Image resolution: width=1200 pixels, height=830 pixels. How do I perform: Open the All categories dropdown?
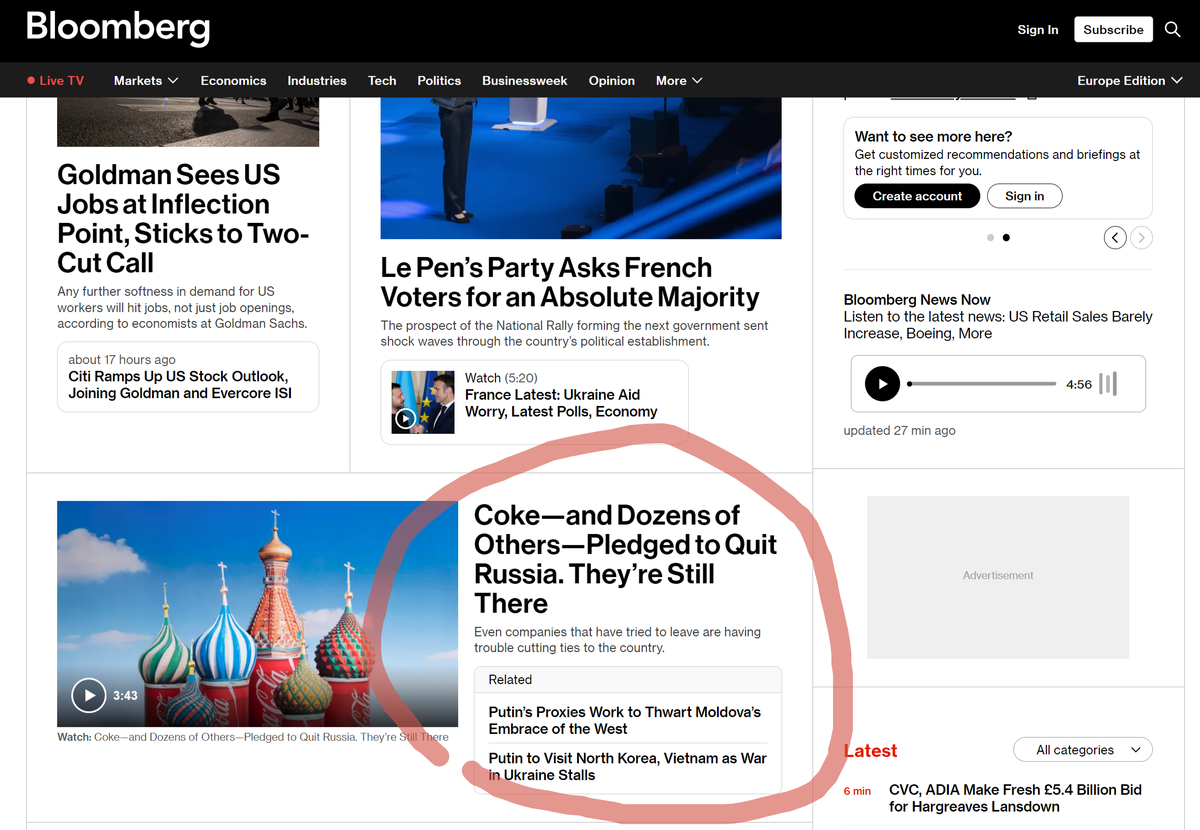(1083, 750)
